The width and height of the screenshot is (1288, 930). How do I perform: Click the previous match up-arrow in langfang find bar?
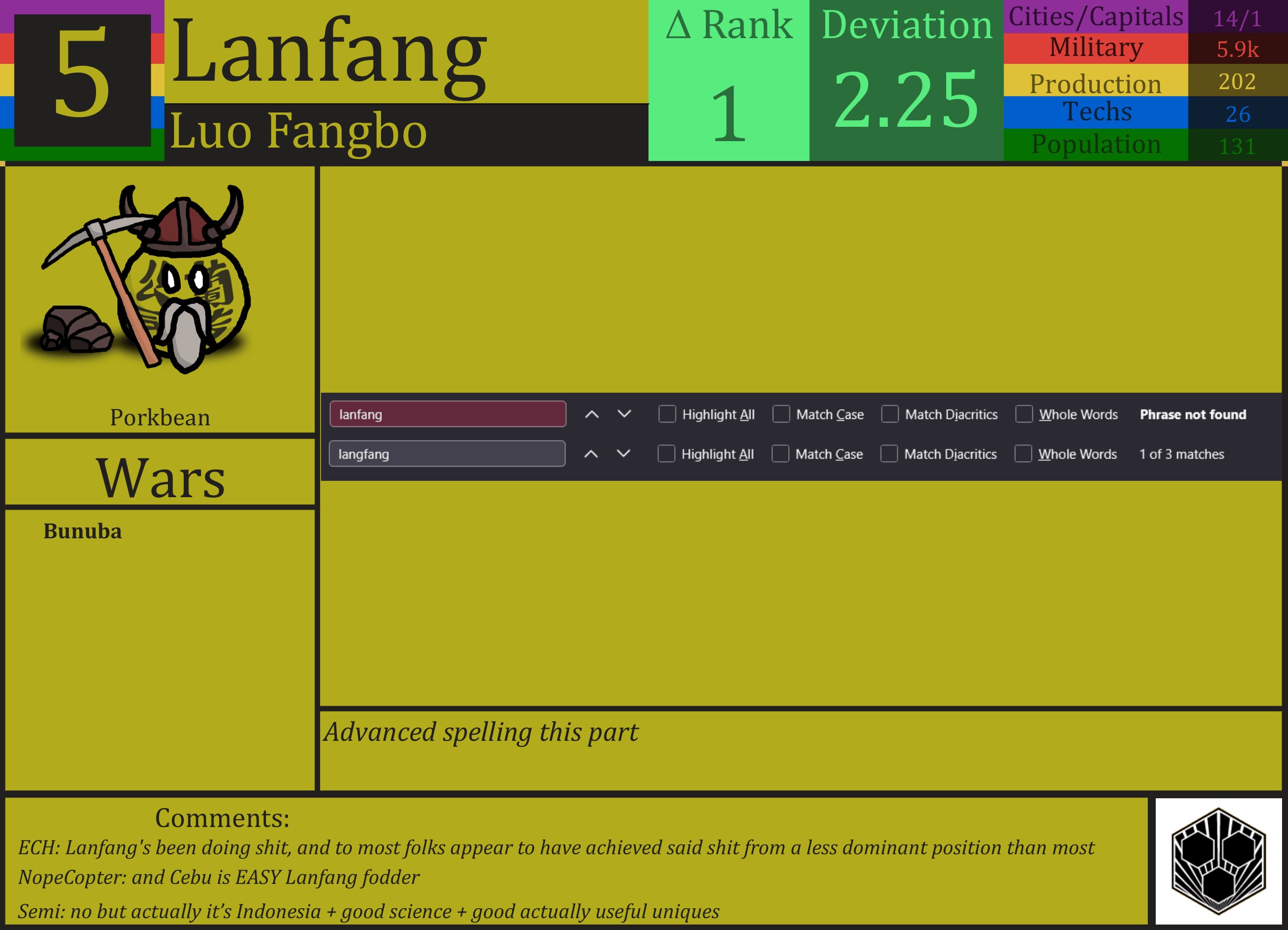coord(592,454)
